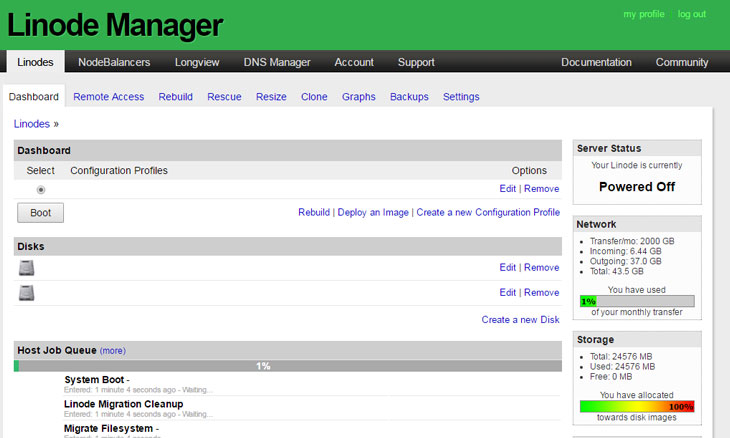Screen dimensions: 730x438
Task: Open the Settings sub-tab
Action: (x=461, y=97)
